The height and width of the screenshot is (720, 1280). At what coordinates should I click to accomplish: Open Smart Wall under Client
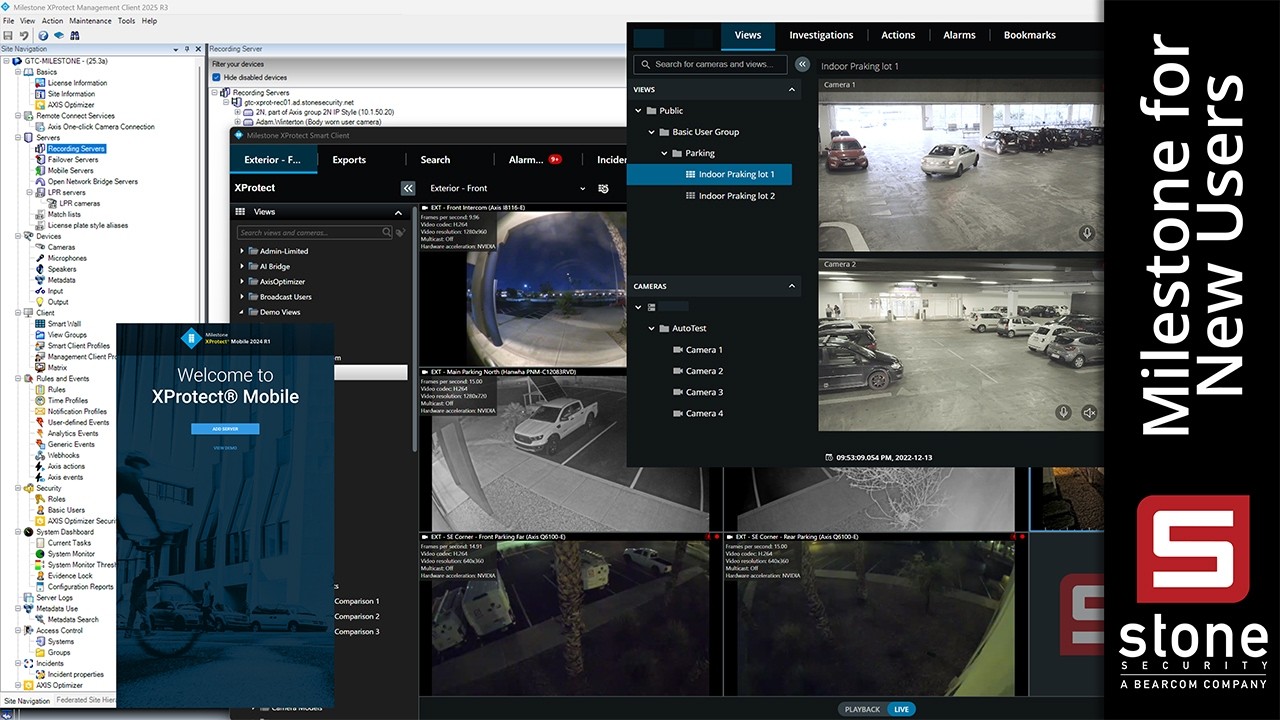pos(65,324)
